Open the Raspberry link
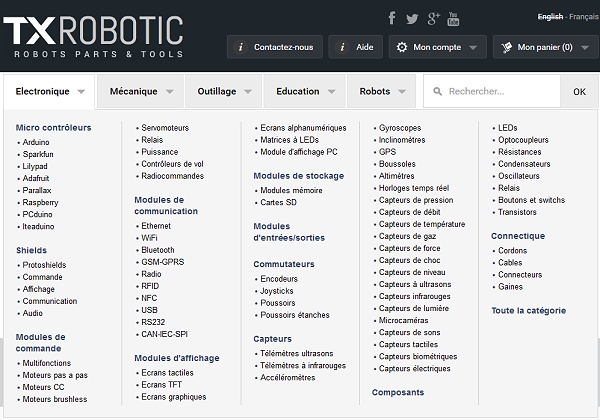 pyautogui.click(x=41, y=202)
